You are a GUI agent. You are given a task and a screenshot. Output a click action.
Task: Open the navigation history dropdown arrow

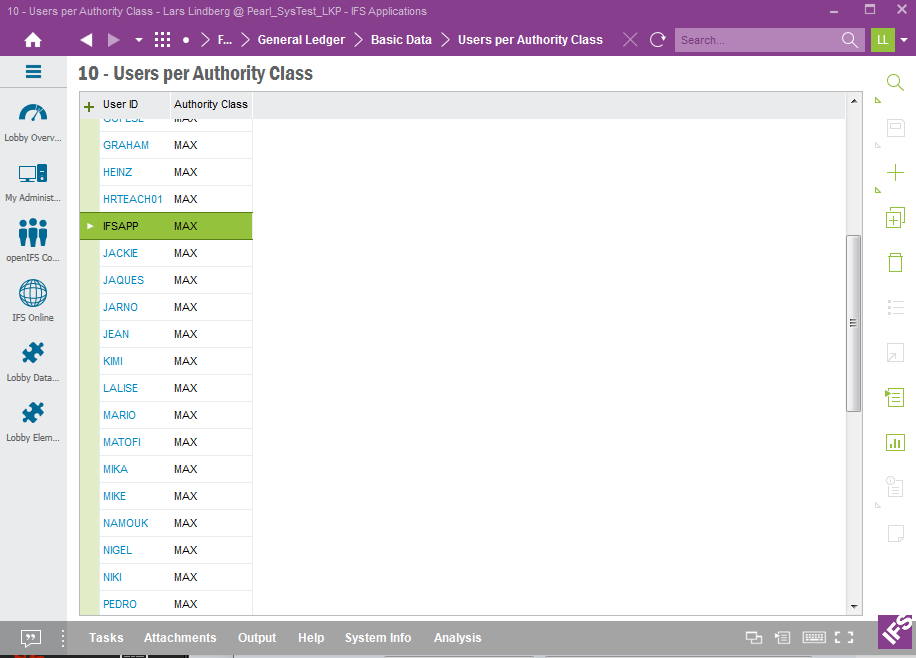[x=138, y=40]
